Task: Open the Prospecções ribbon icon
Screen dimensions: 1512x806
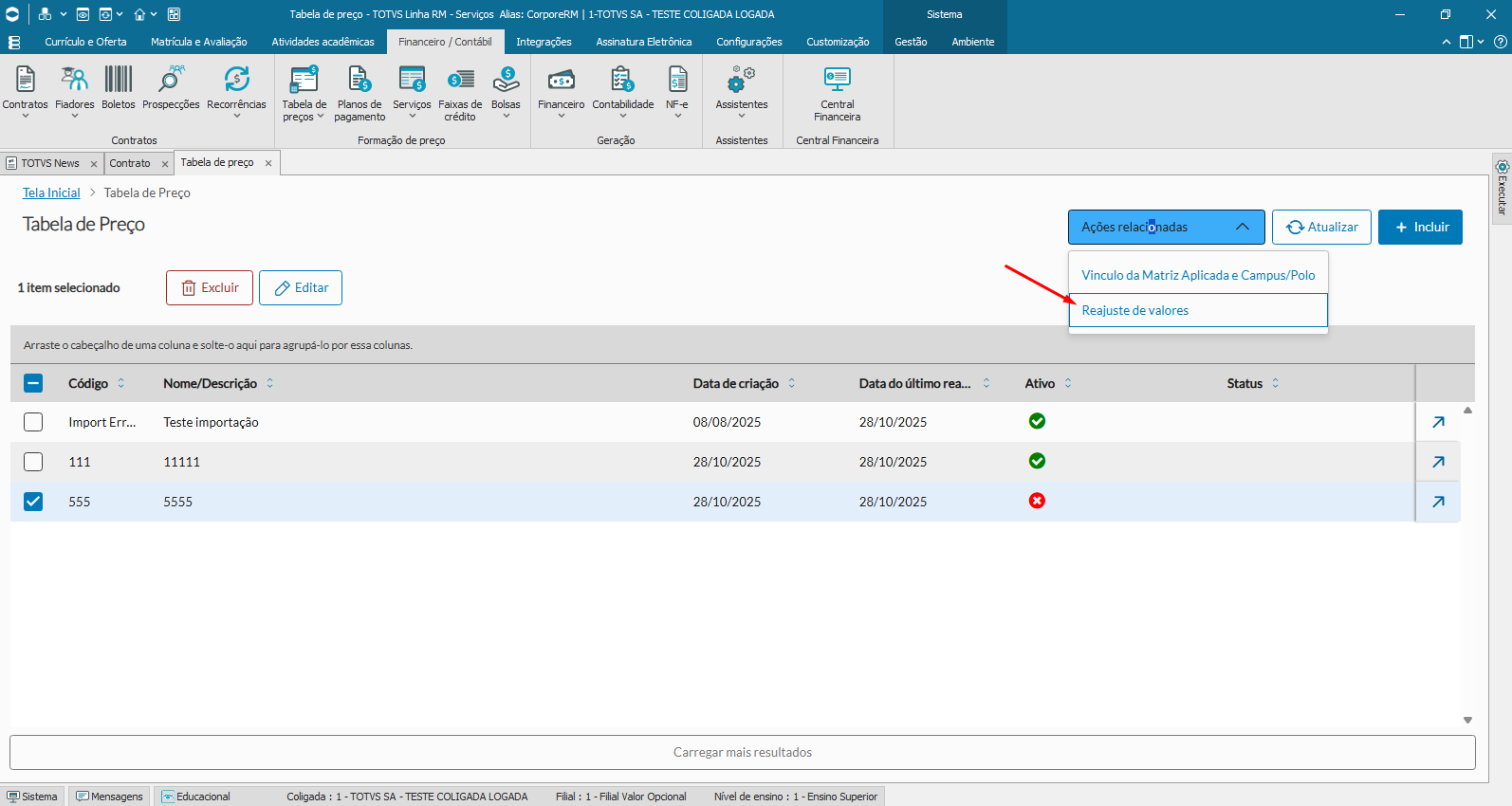Action: [x=171, y=80]
